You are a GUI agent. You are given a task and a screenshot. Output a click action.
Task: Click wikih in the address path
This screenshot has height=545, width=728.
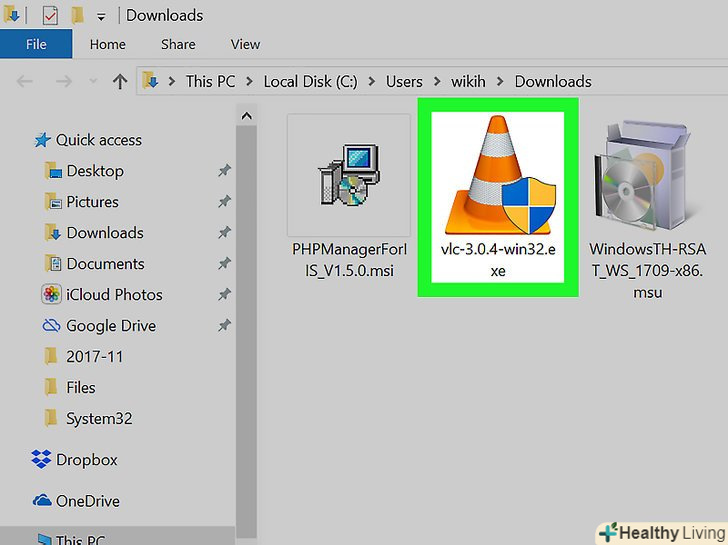pyautogui.click(x=468, y=82)
